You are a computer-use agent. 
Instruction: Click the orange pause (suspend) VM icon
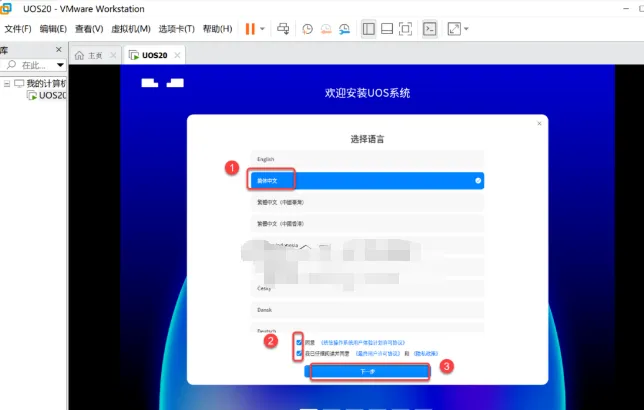click(x=250, y=29)
